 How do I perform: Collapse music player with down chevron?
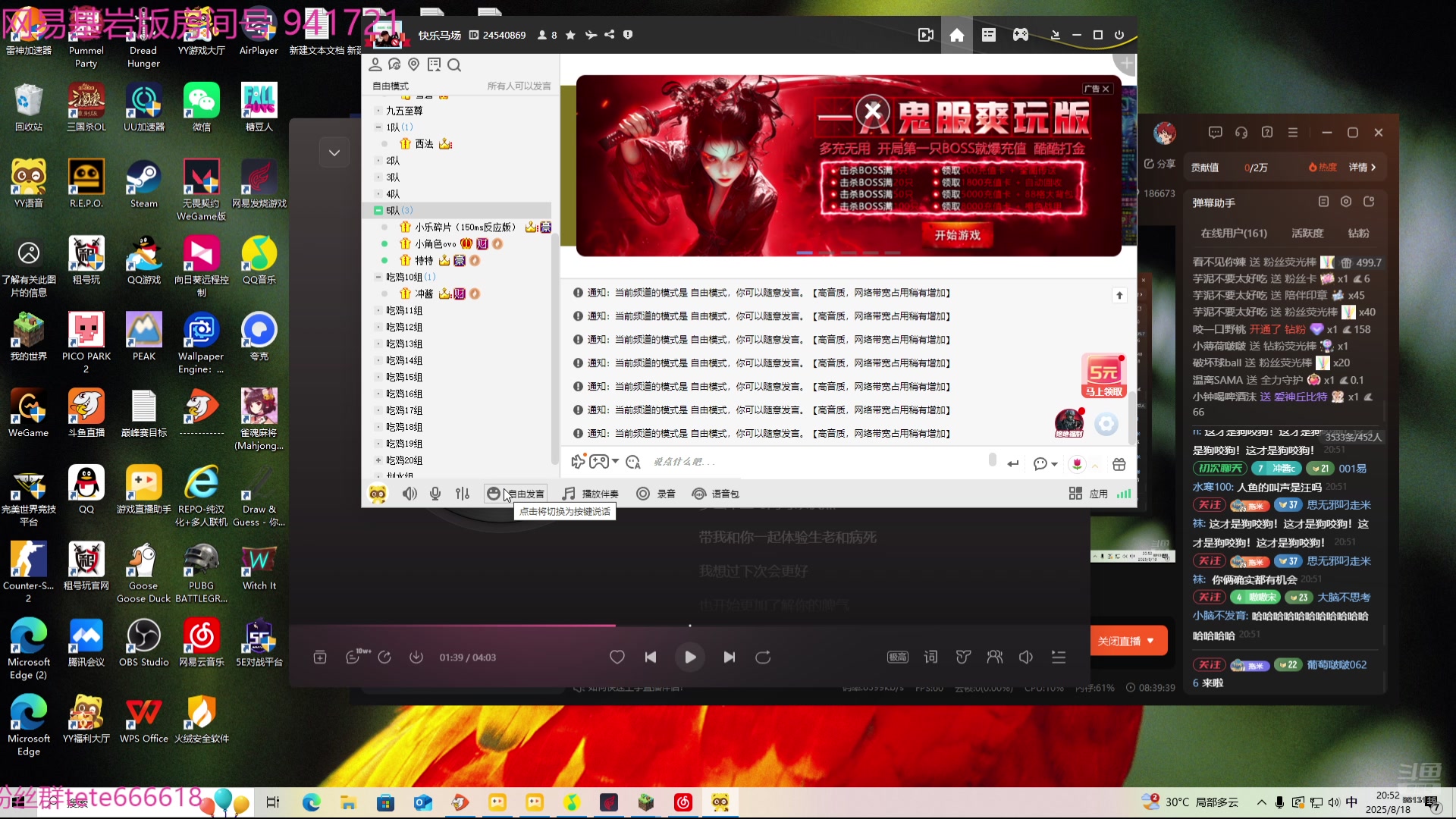click(x=334, y=153)
